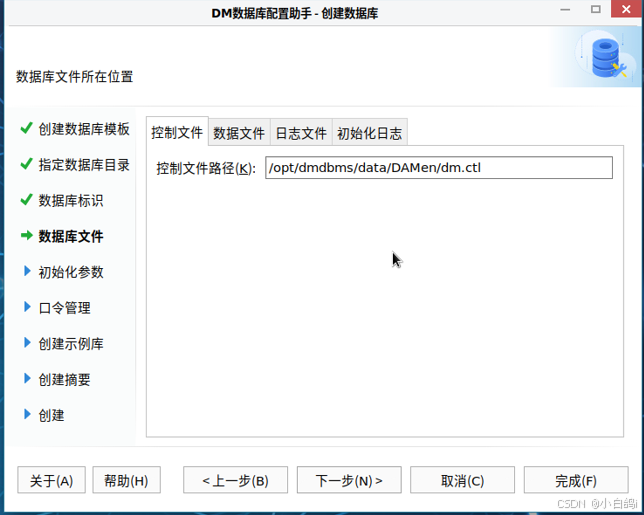
Task: Click the blue triangle beside 创建示例库
Action: (x=28, y=343)
